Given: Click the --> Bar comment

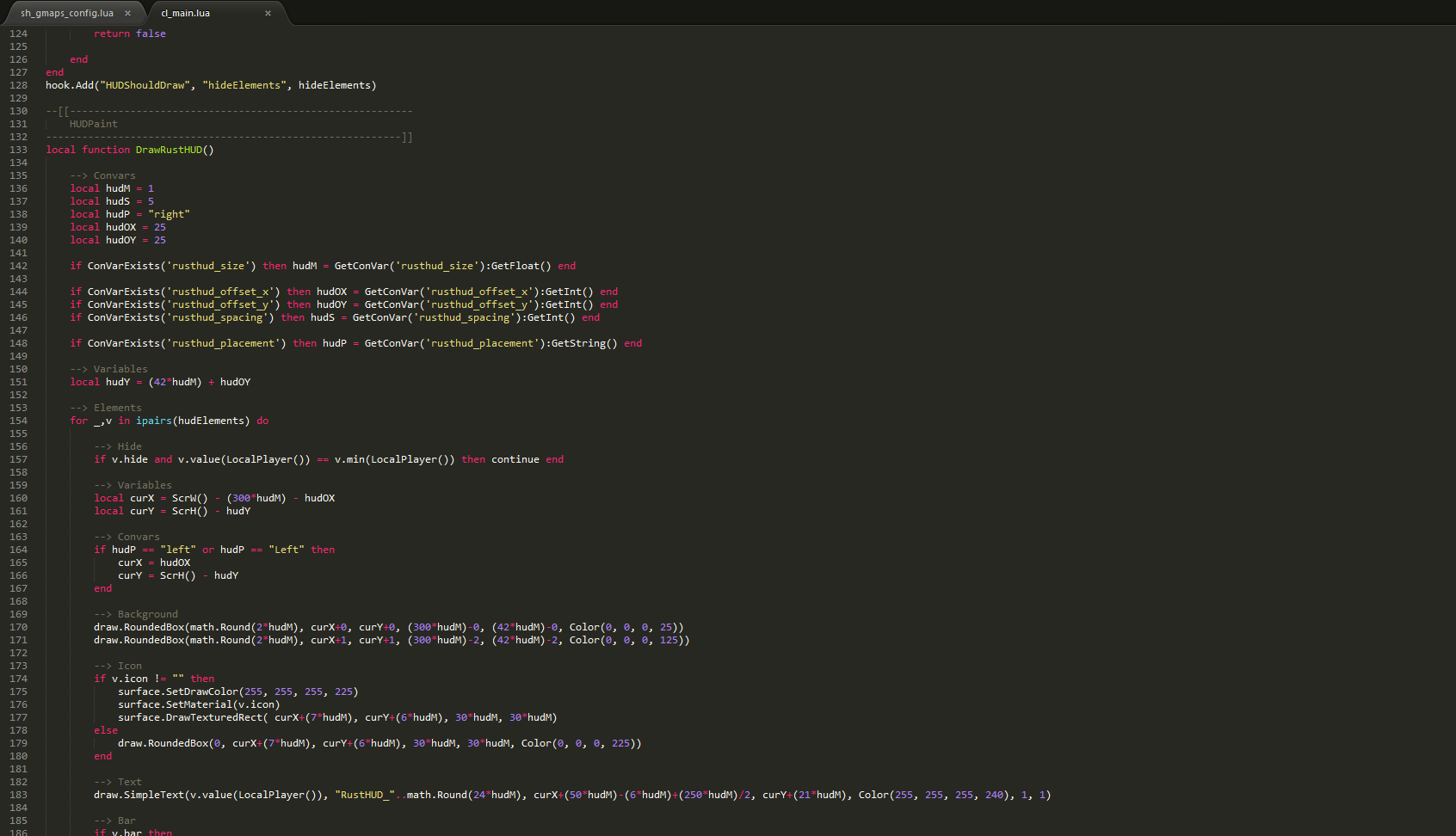Looking at the screenshot, I should (x=115, y=821).
